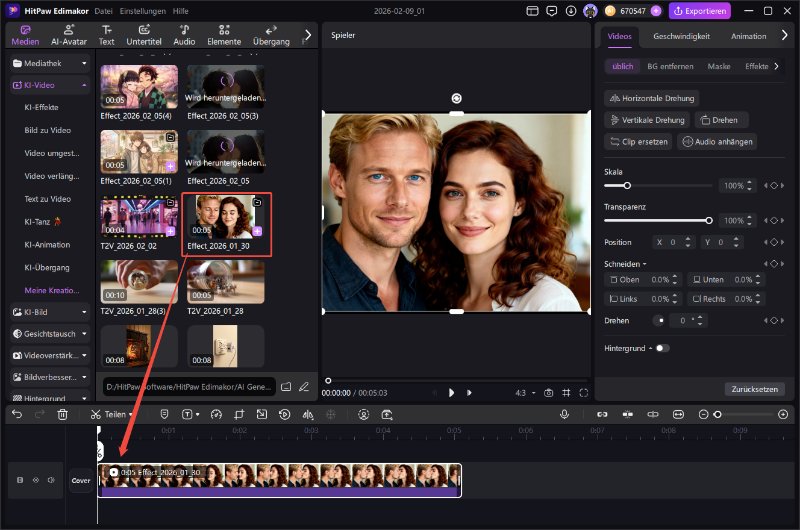800x530 pixels.
Task: Enter fullscreen preview in the player
Action: pos(584,393)
